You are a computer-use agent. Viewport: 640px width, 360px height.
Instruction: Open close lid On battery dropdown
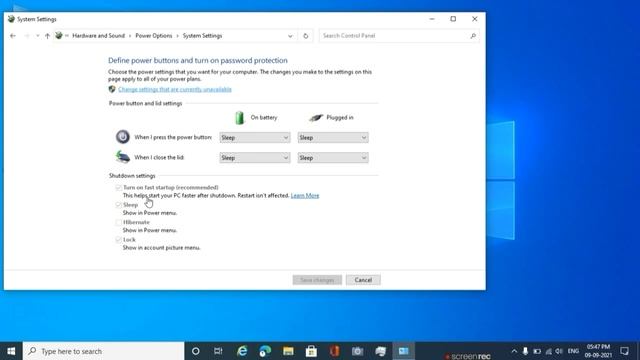point(255,158)
